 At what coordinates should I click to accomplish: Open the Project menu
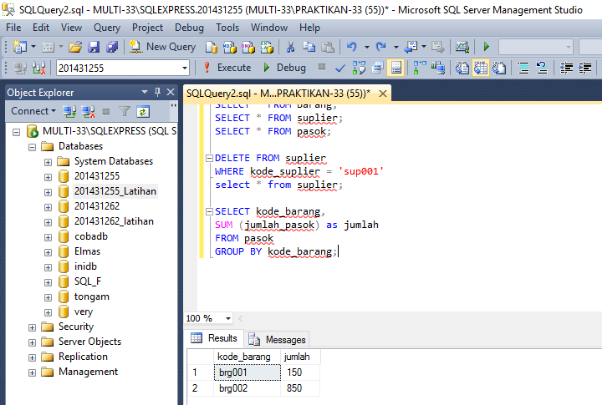147,28
